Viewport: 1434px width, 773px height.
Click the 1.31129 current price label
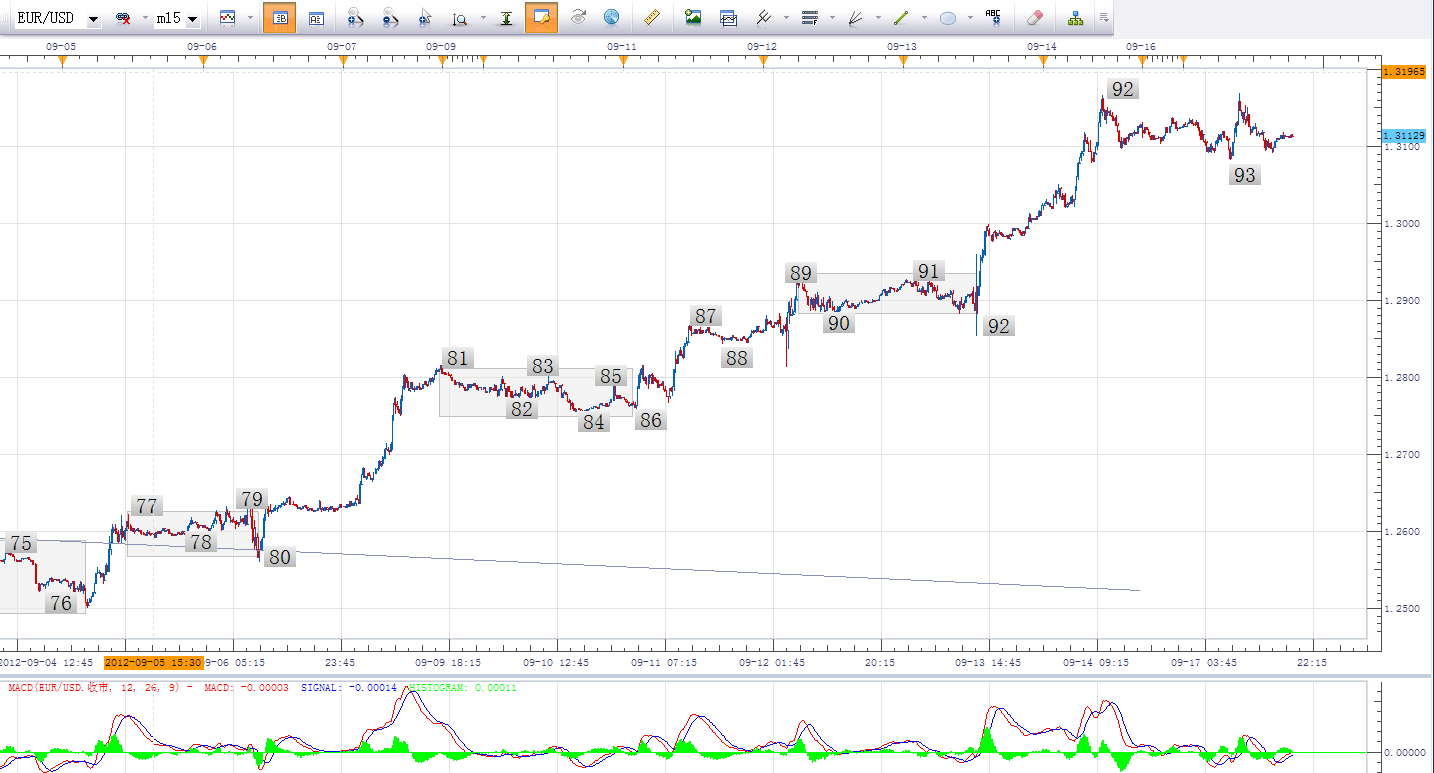click(x=1403, y=135)
